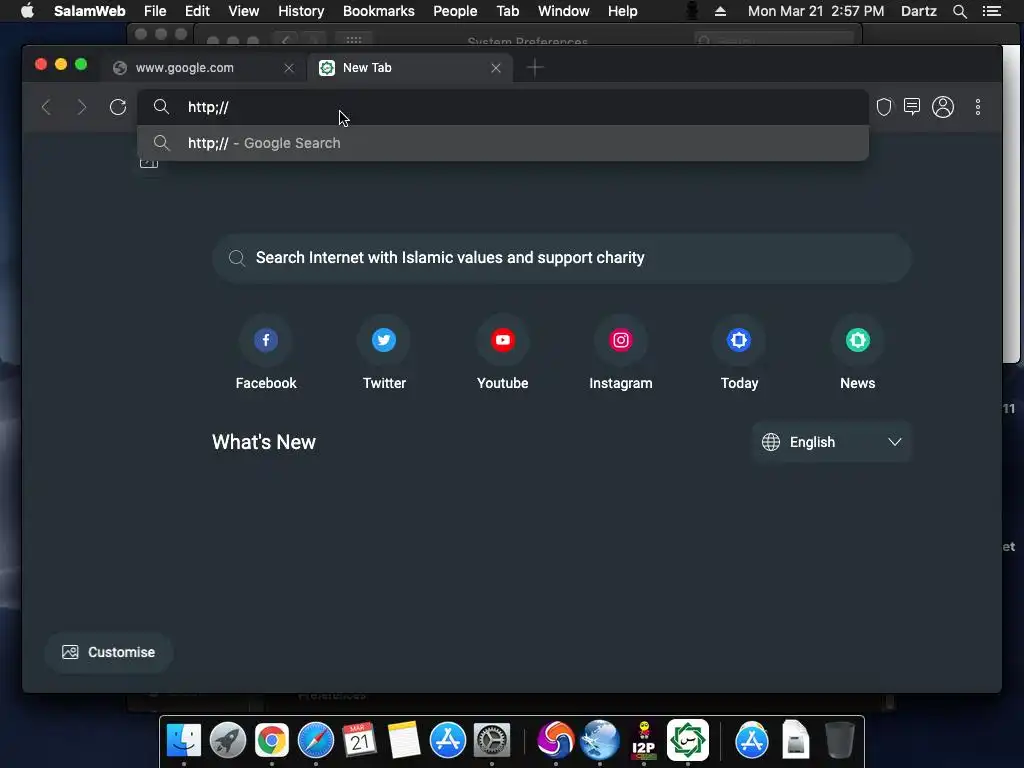Click the date and time in menu bar

(x=816, y=11)
